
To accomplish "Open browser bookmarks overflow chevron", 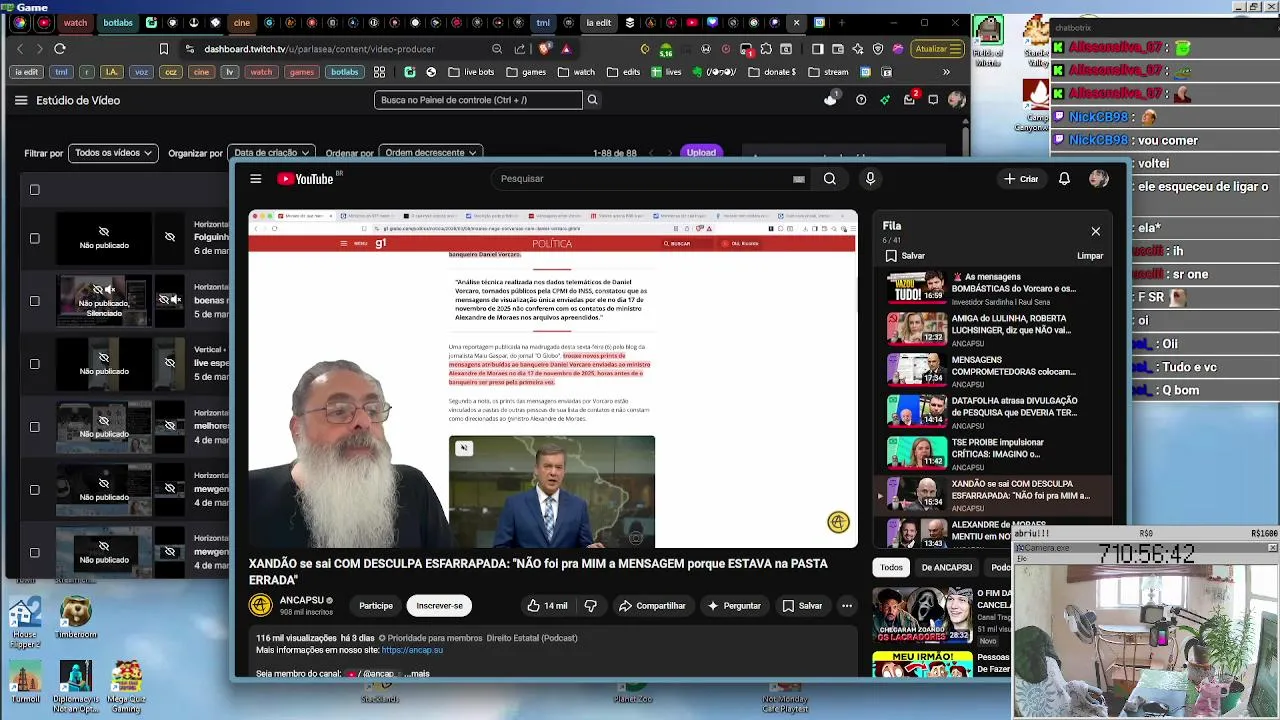I will tap(946, 72).
